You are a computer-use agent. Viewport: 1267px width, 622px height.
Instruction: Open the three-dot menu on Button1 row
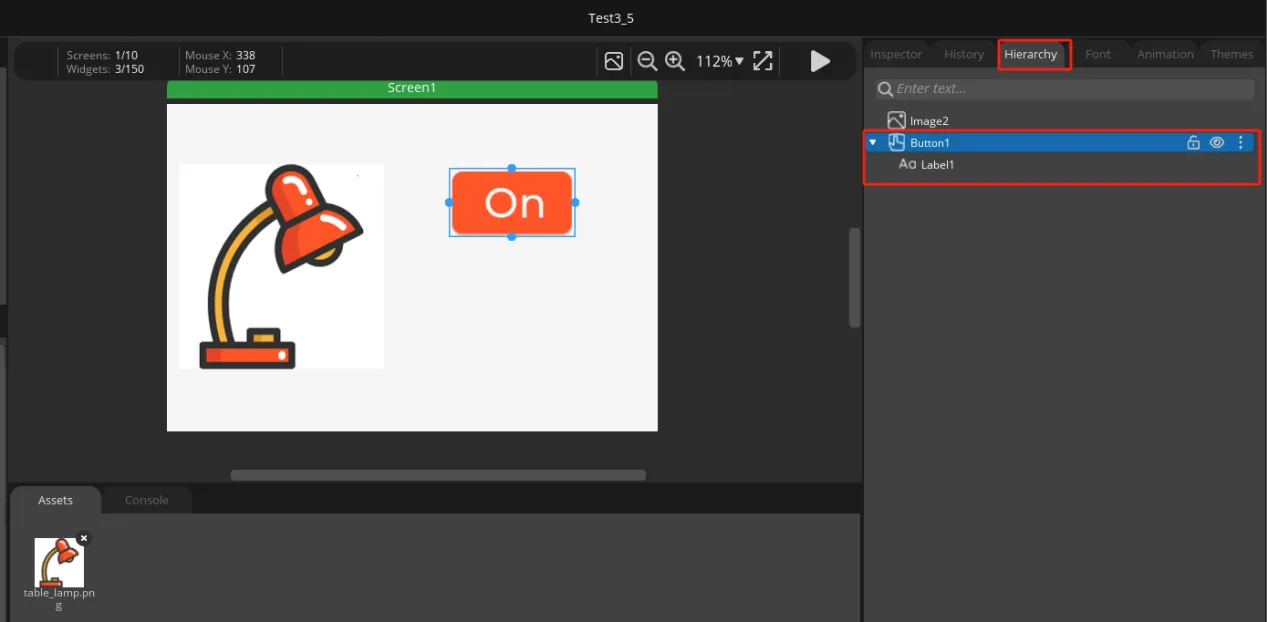click(1241, 143)
